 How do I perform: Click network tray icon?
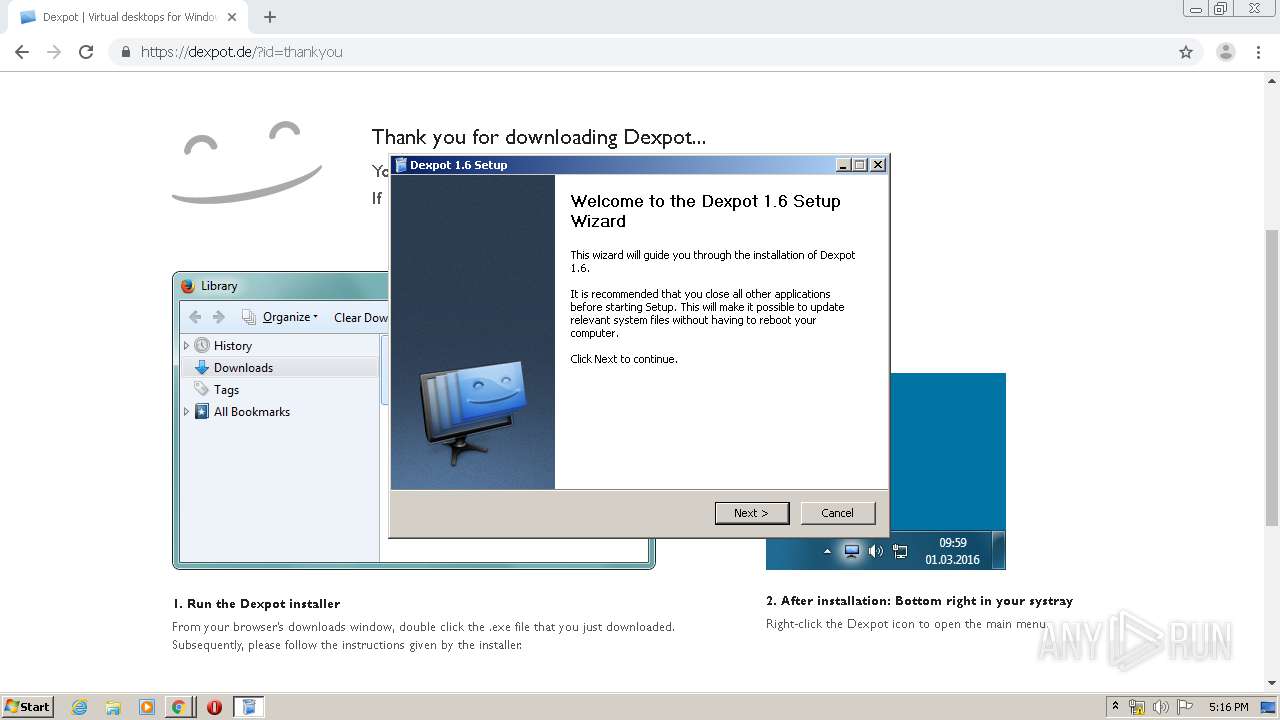(1137, 707)
